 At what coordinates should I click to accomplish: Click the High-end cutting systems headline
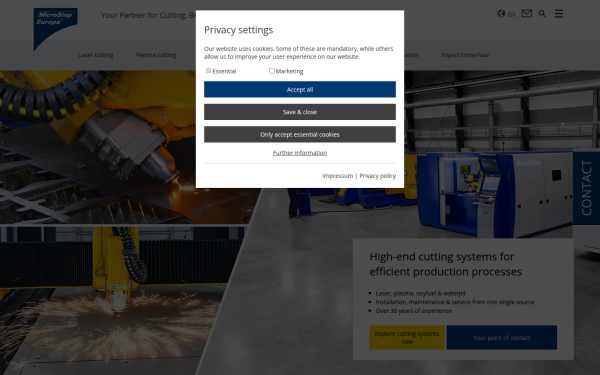pos(445,264)
